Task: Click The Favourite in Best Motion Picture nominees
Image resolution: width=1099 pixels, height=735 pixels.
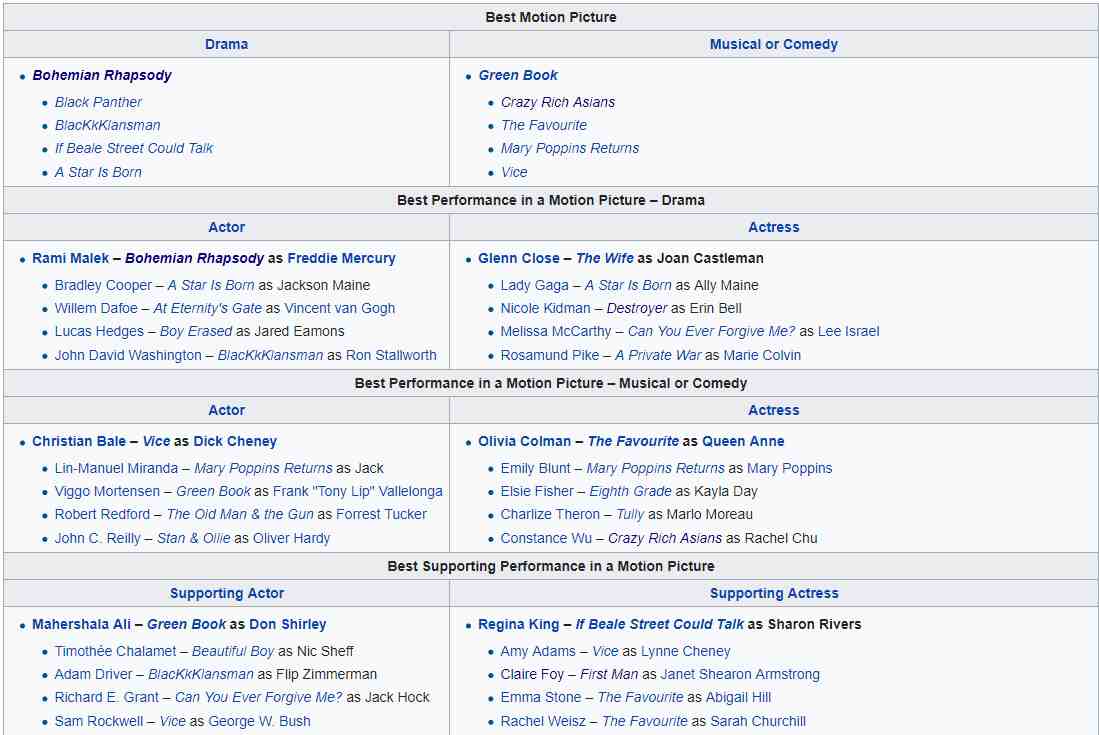Action: (544, 125)
